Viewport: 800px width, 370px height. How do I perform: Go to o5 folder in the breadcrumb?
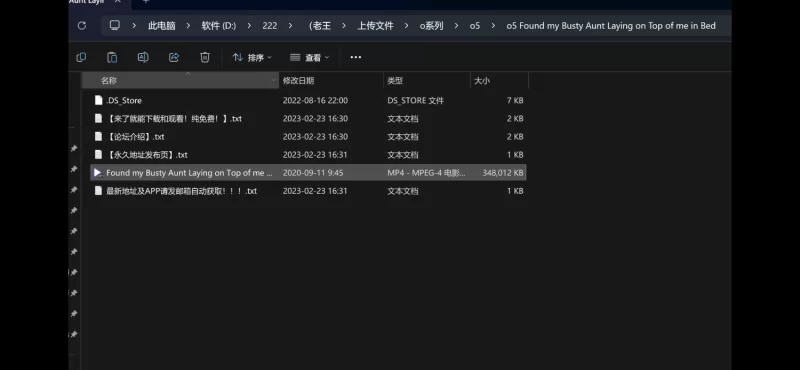point(475,26)
